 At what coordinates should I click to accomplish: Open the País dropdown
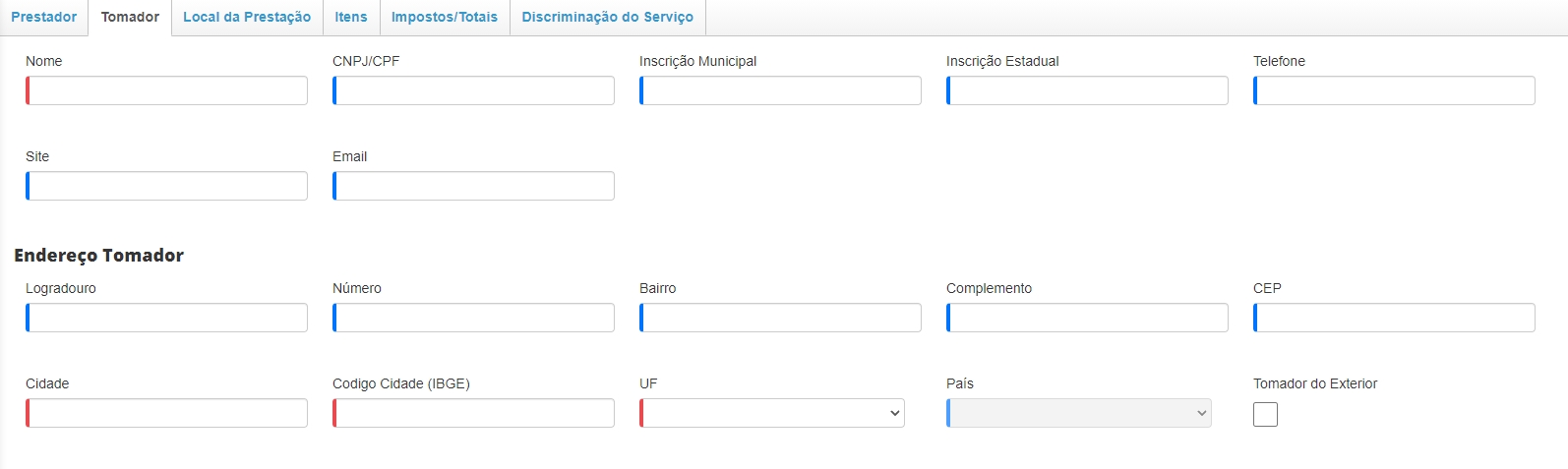tap(1079, 413)
